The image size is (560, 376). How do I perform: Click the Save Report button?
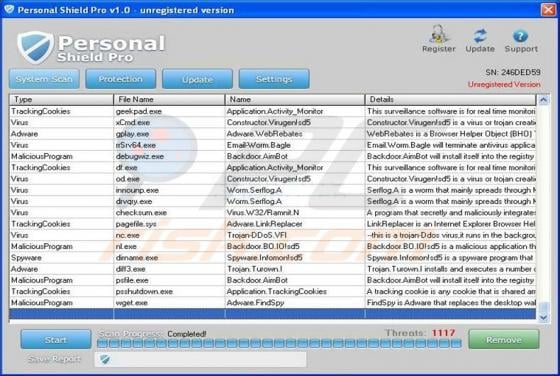54,359
